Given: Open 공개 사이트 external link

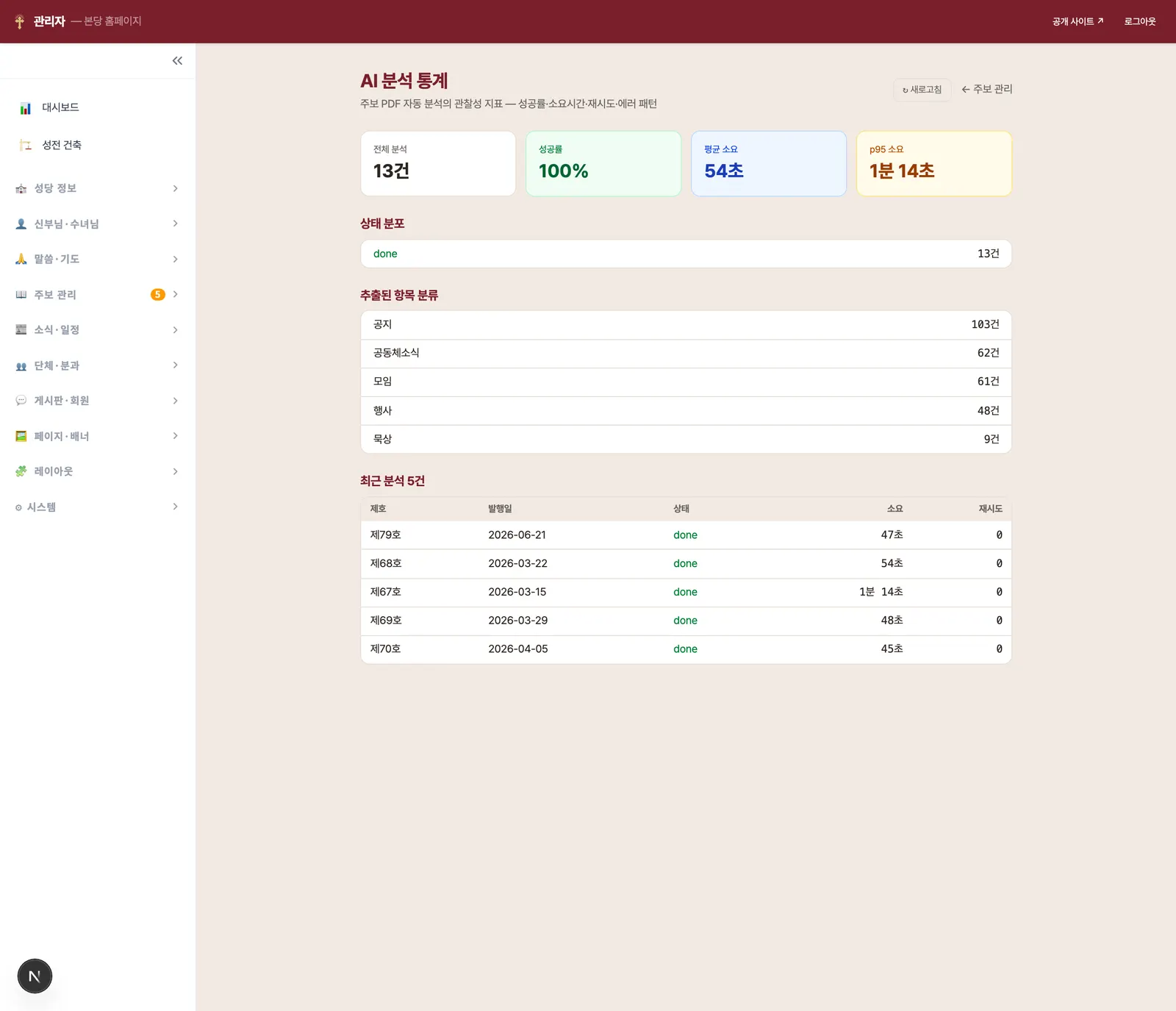Looking at the screenshot, I should [x=1078, y=21].
